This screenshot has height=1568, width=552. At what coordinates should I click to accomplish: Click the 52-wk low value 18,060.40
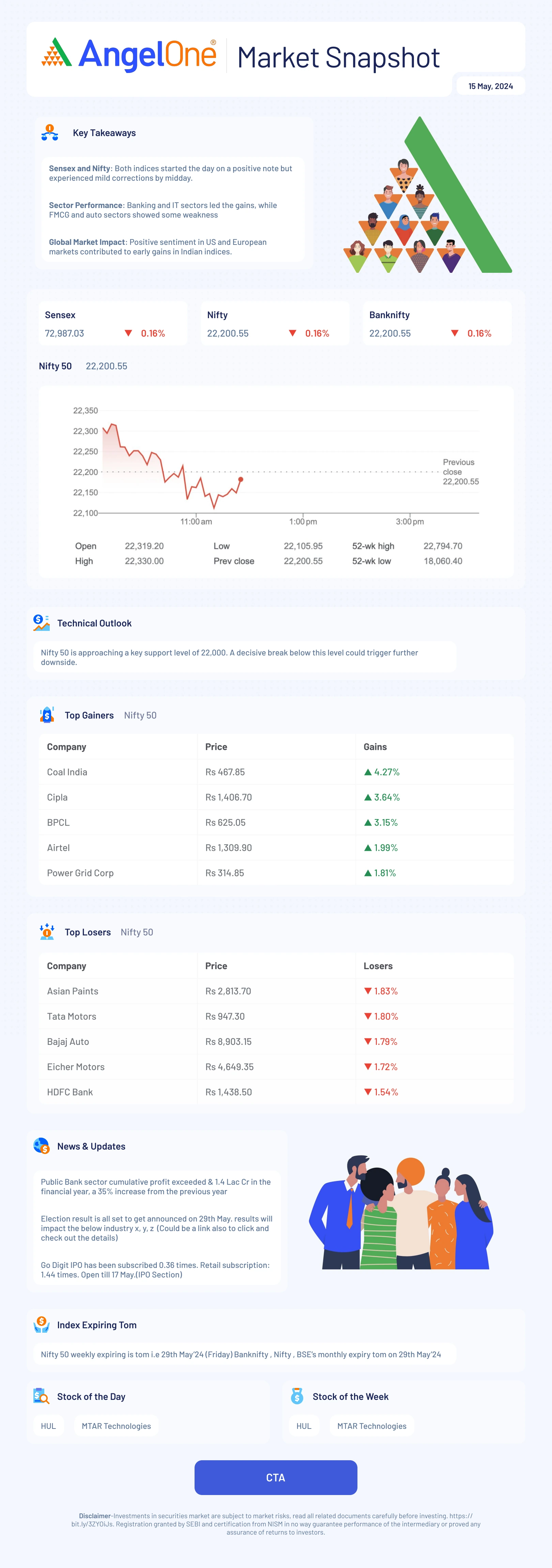pyautogui.click(x=443, y=561)
